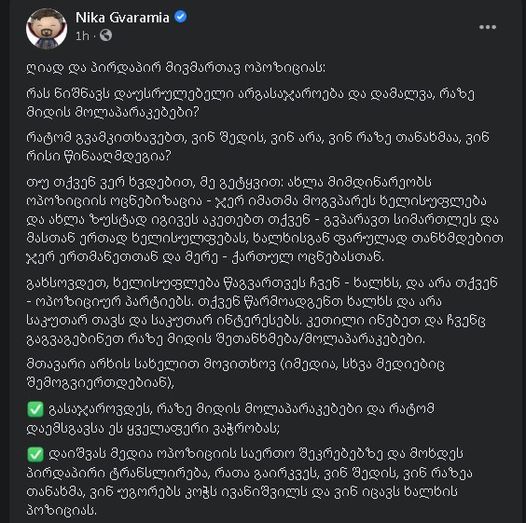Click the line beginning 'მთავარი არხის სახელით მოვითხოვ'
Viewport: 526px width, 523px height.
pyautogui.click(x=235, y=364)
